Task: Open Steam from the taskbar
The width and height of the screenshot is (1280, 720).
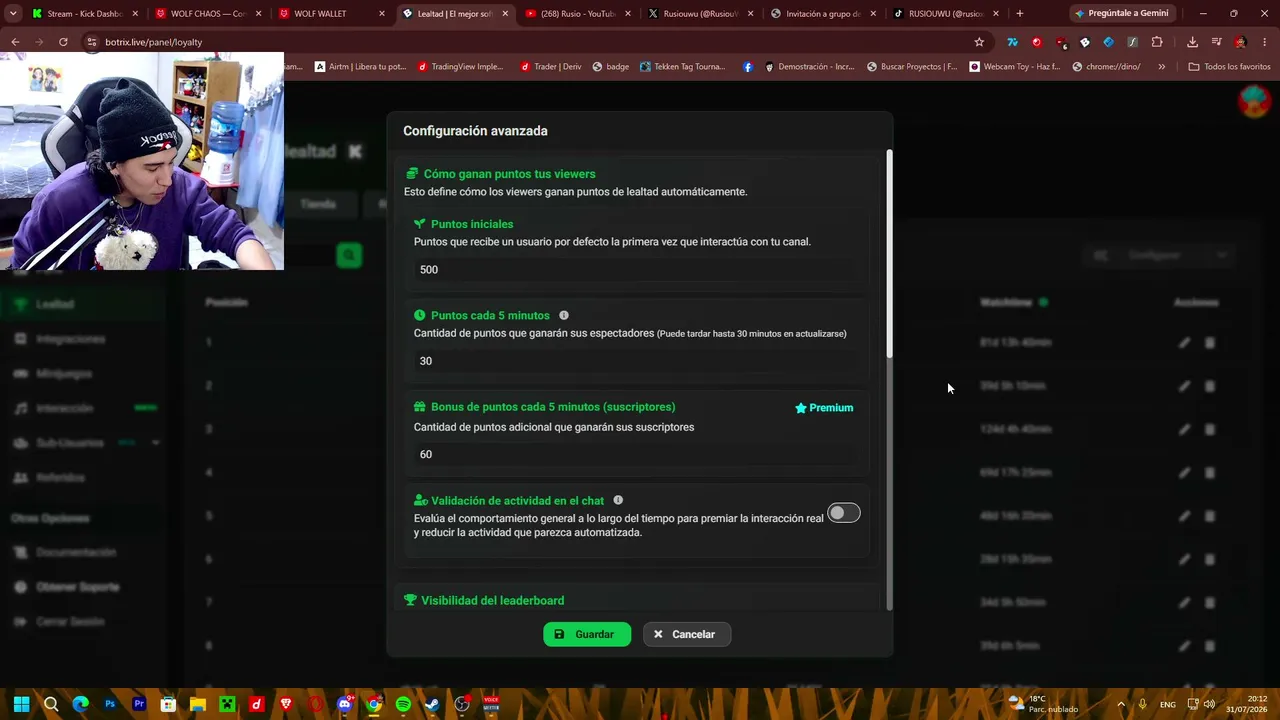Action: tap(433, 704)
